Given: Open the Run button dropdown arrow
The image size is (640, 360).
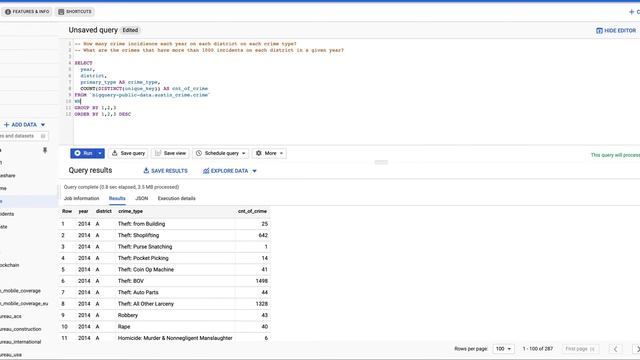Looking at the screenshot, I should pyautogui.click(x=100, y=153).
